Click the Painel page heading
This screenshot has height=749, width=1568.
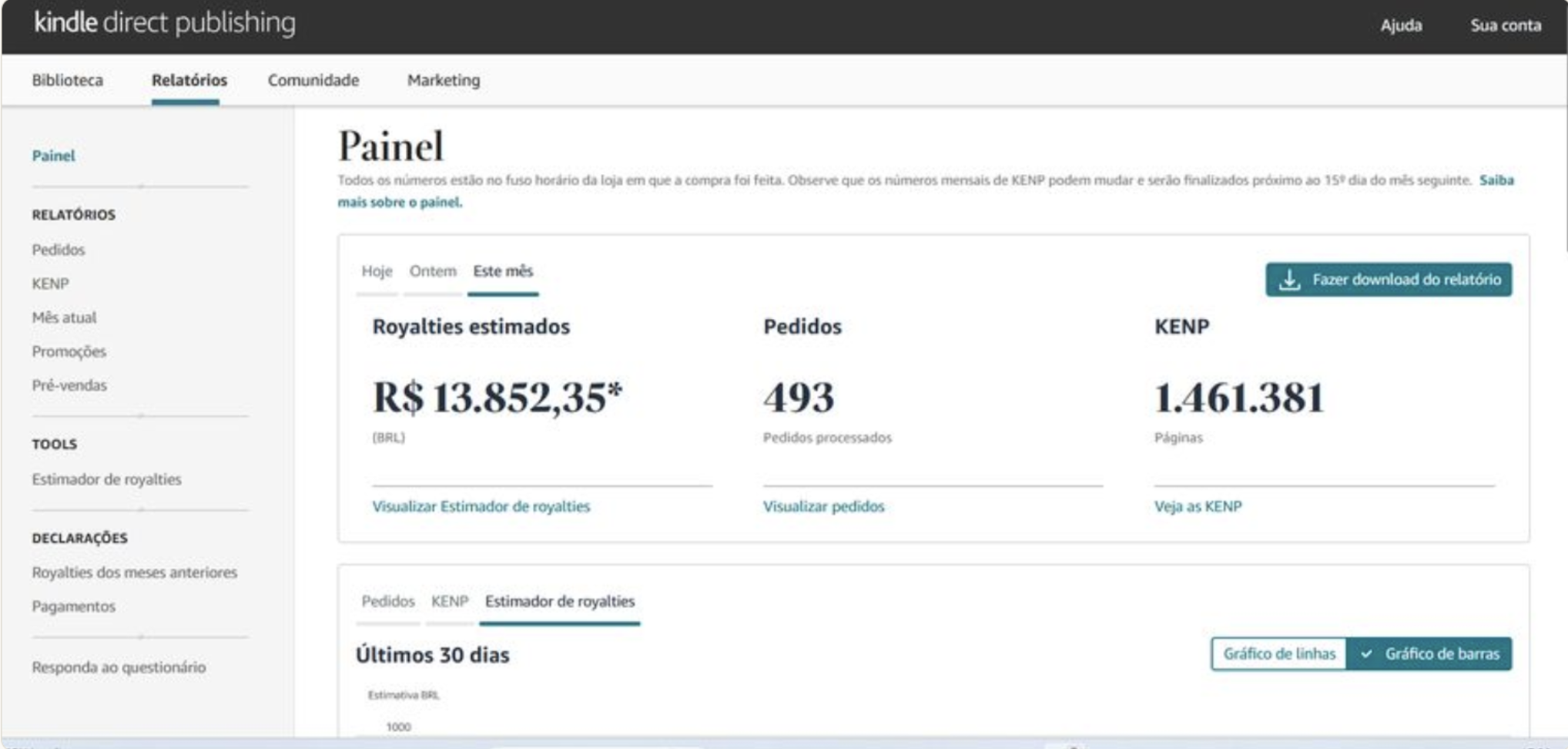click(x=391, y=146)
